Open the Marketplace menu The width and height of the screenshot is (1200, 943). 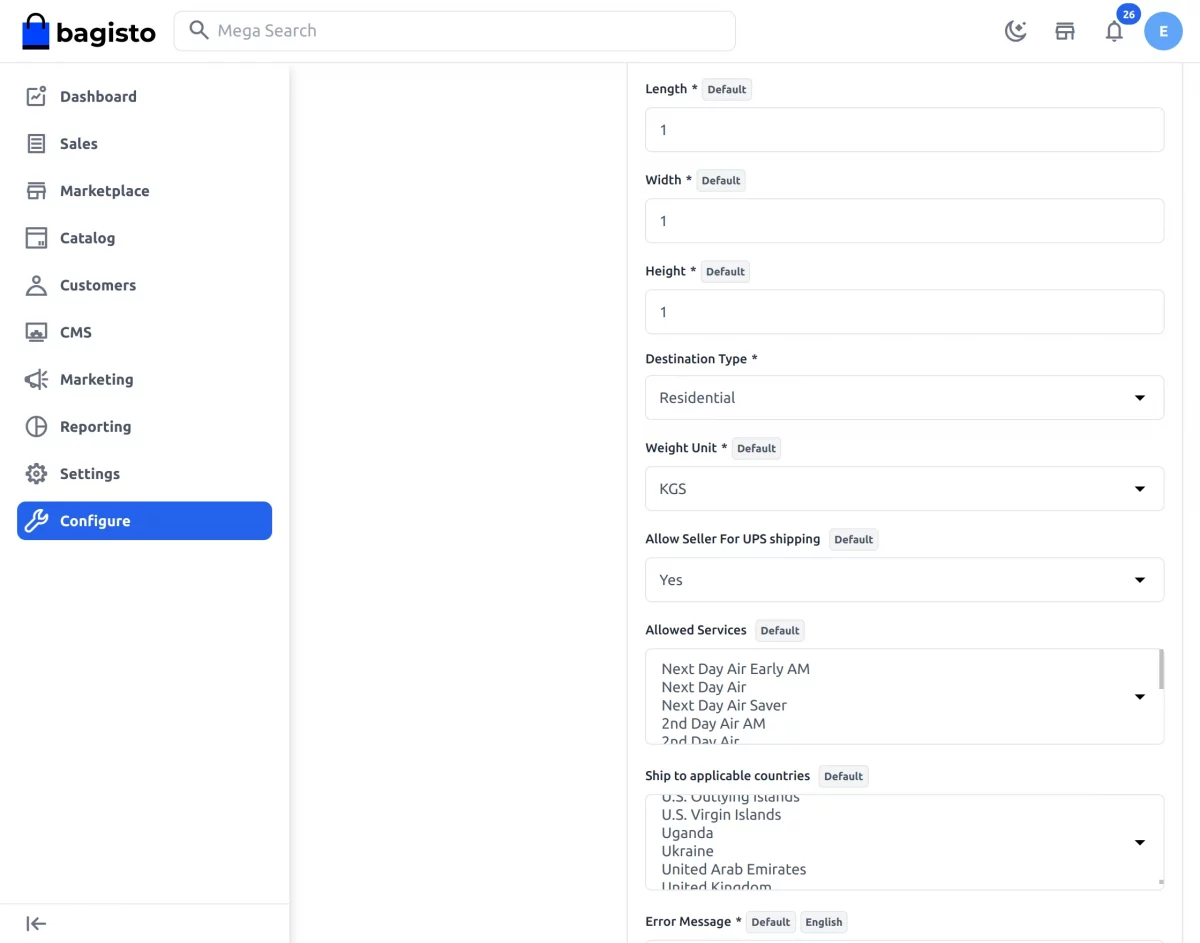pos(104,190)
